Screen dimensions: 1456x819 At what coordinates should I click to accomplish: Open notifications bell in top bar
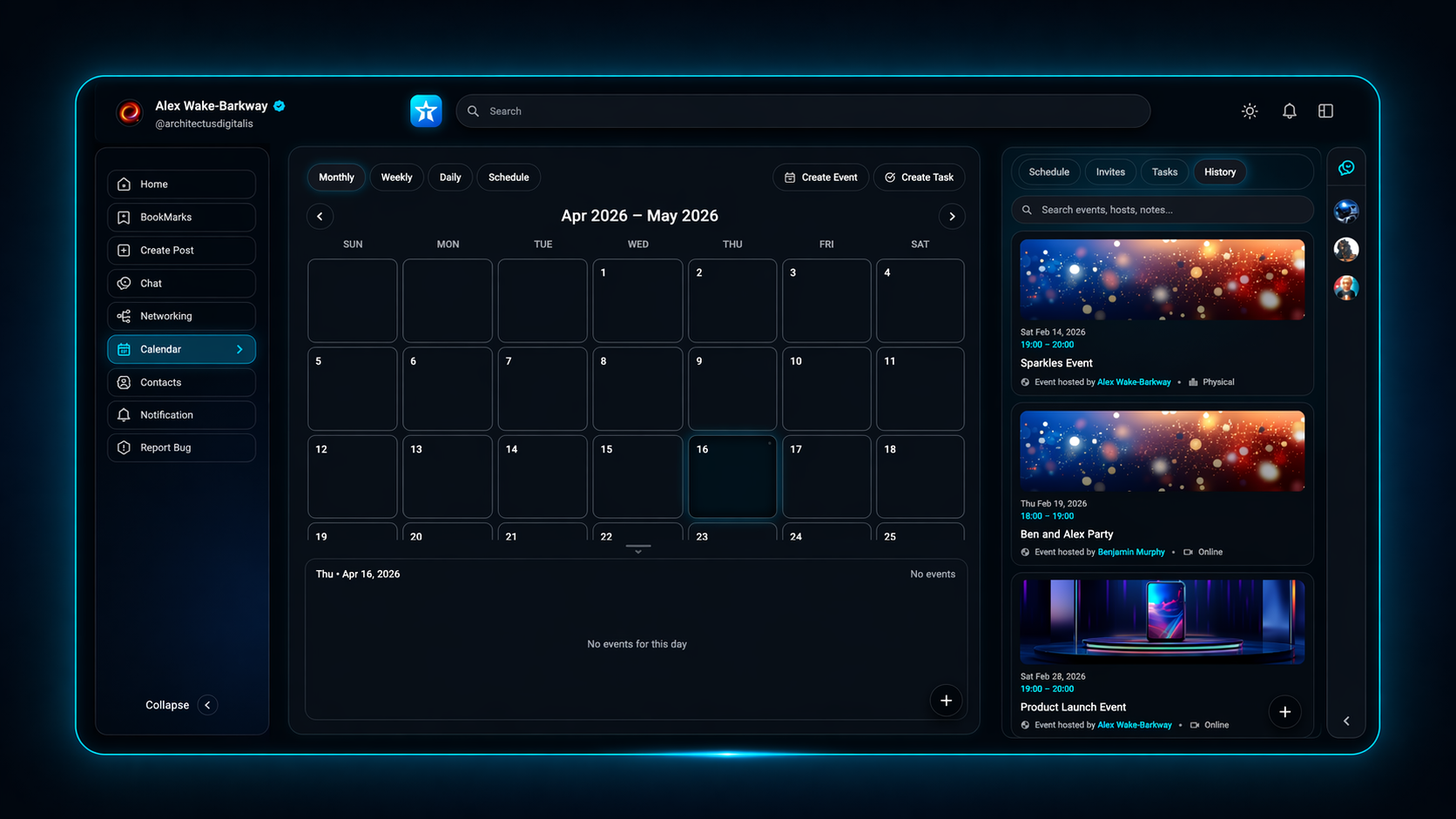(1290, 111)
